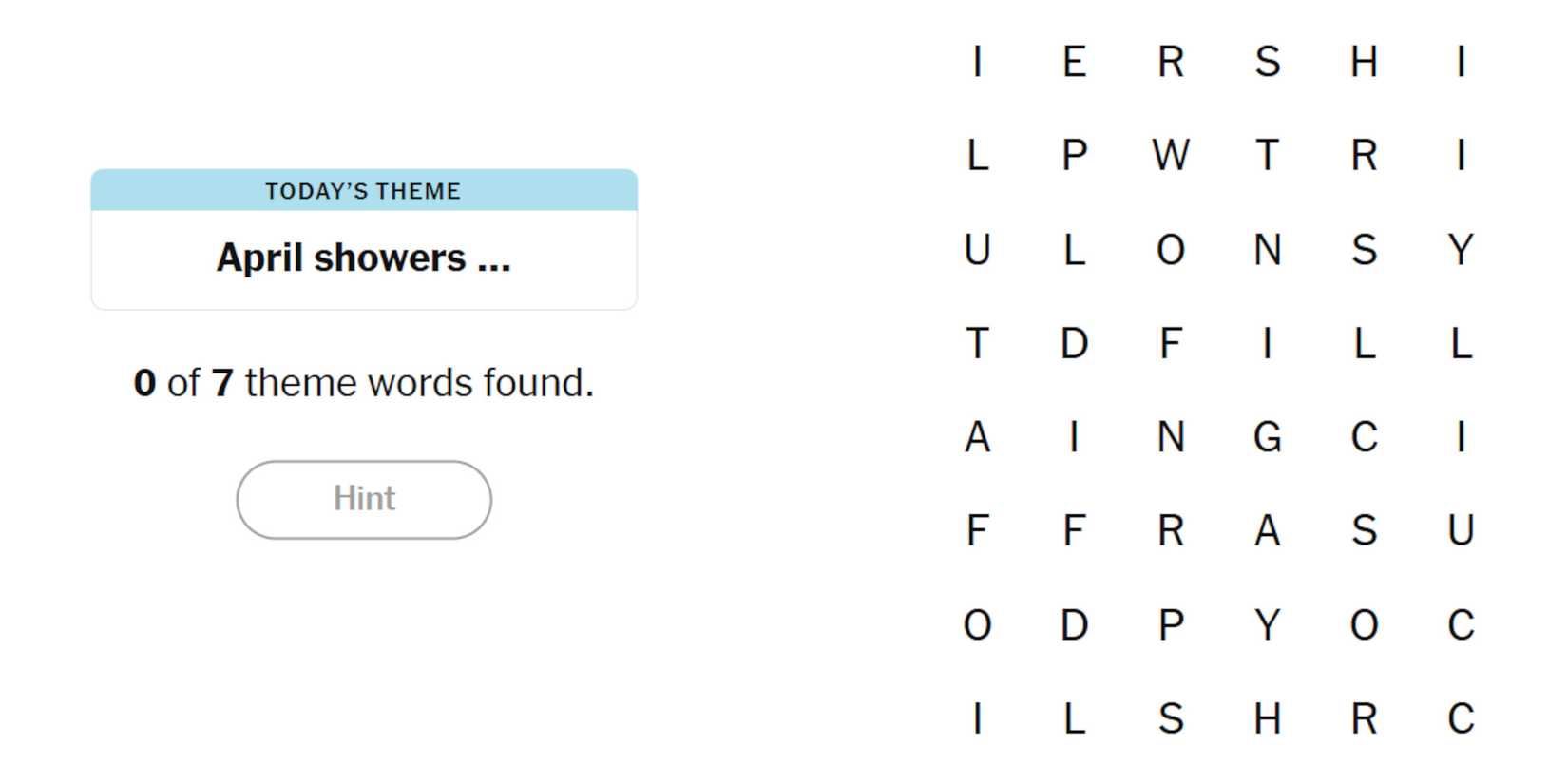Select the S in the bottom row
Image resolution: width=1568 pixels, height=784 pixels.
(1171, 719)
